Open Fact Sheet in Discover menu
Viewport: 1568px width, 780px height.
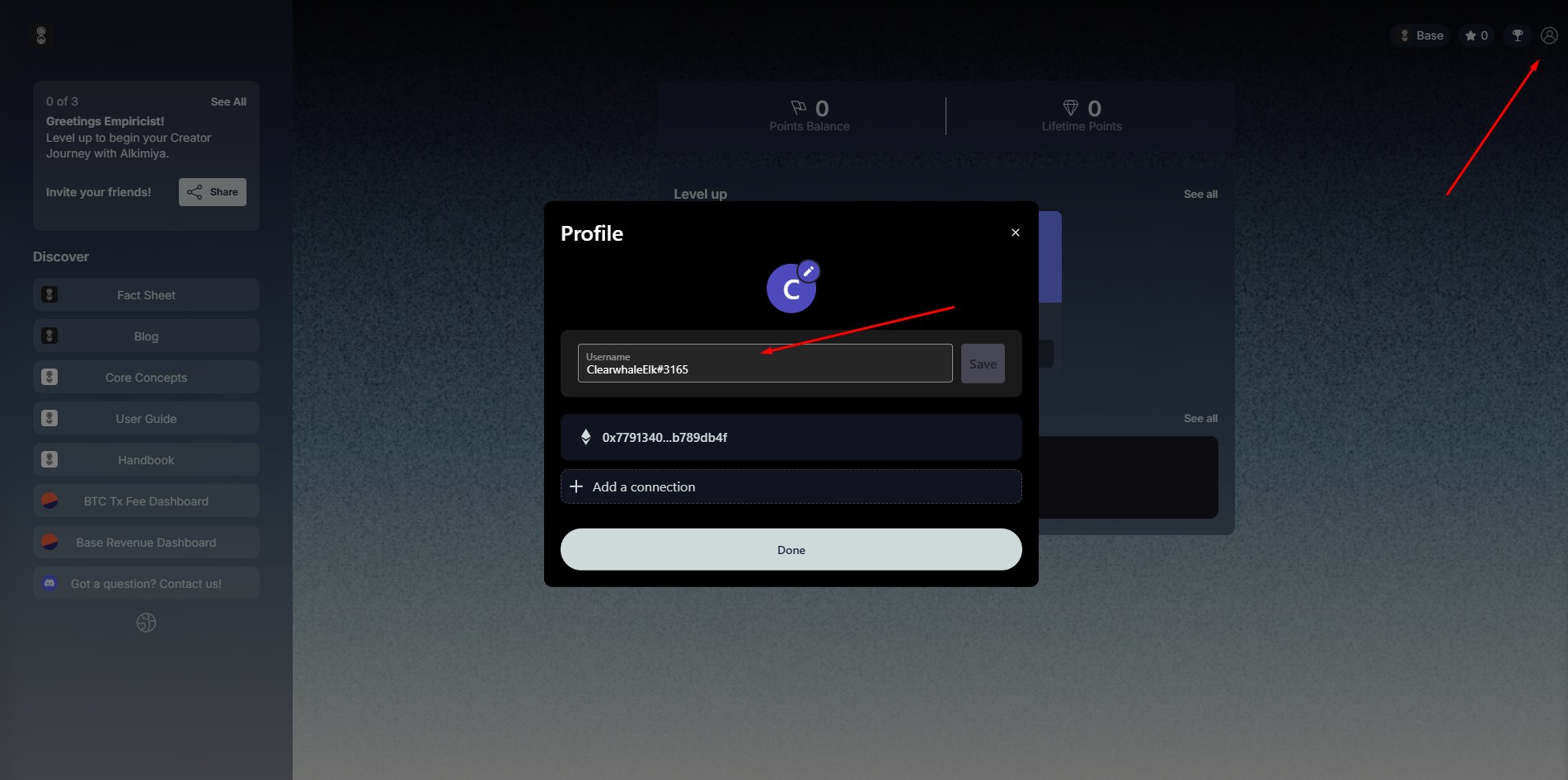pyautogui.click(x=146, y=295)
